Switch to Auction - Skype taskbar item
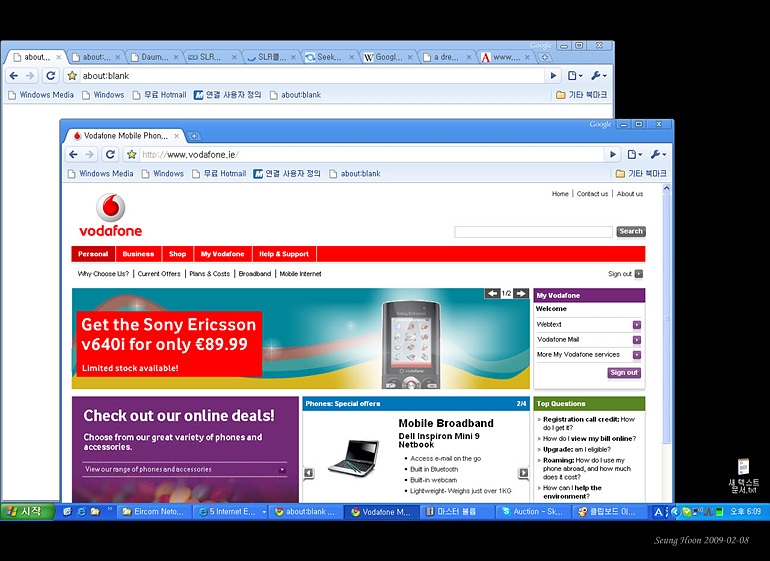 [533, 512]
